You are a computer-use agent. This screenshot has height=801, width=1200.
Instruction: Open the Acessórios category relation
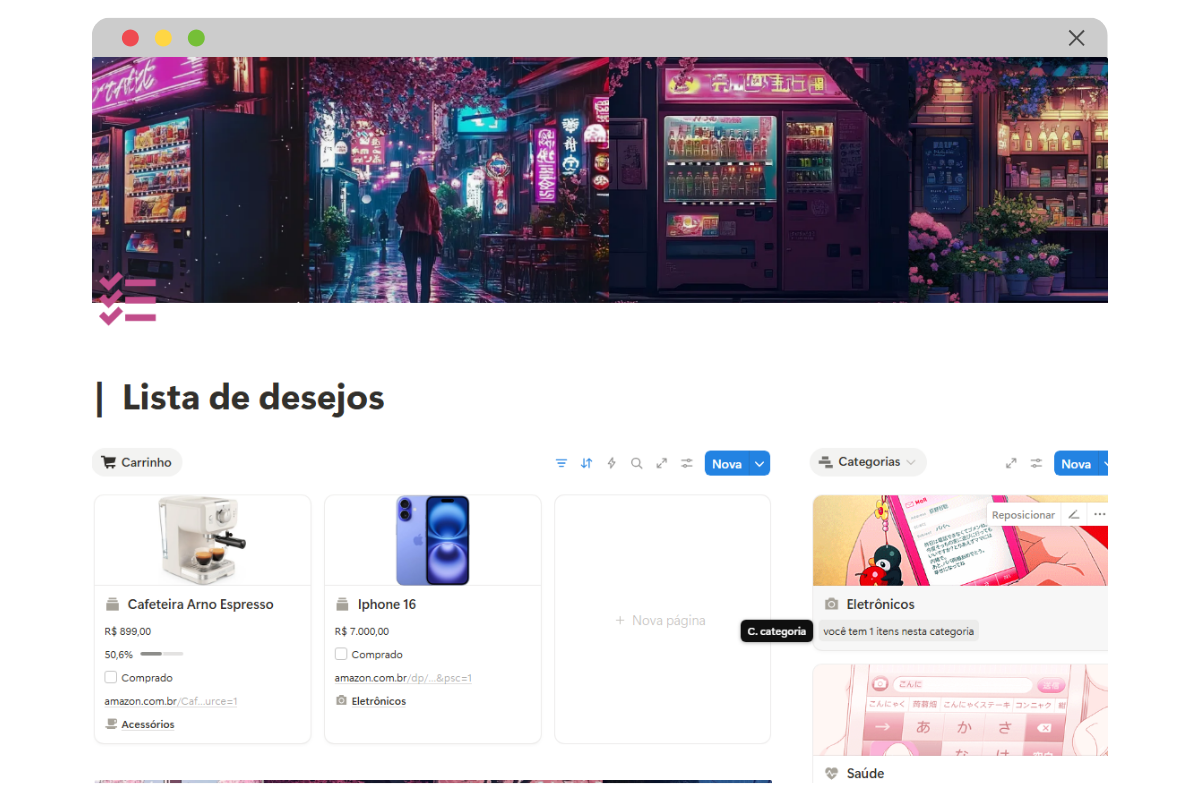coord(148,724)
